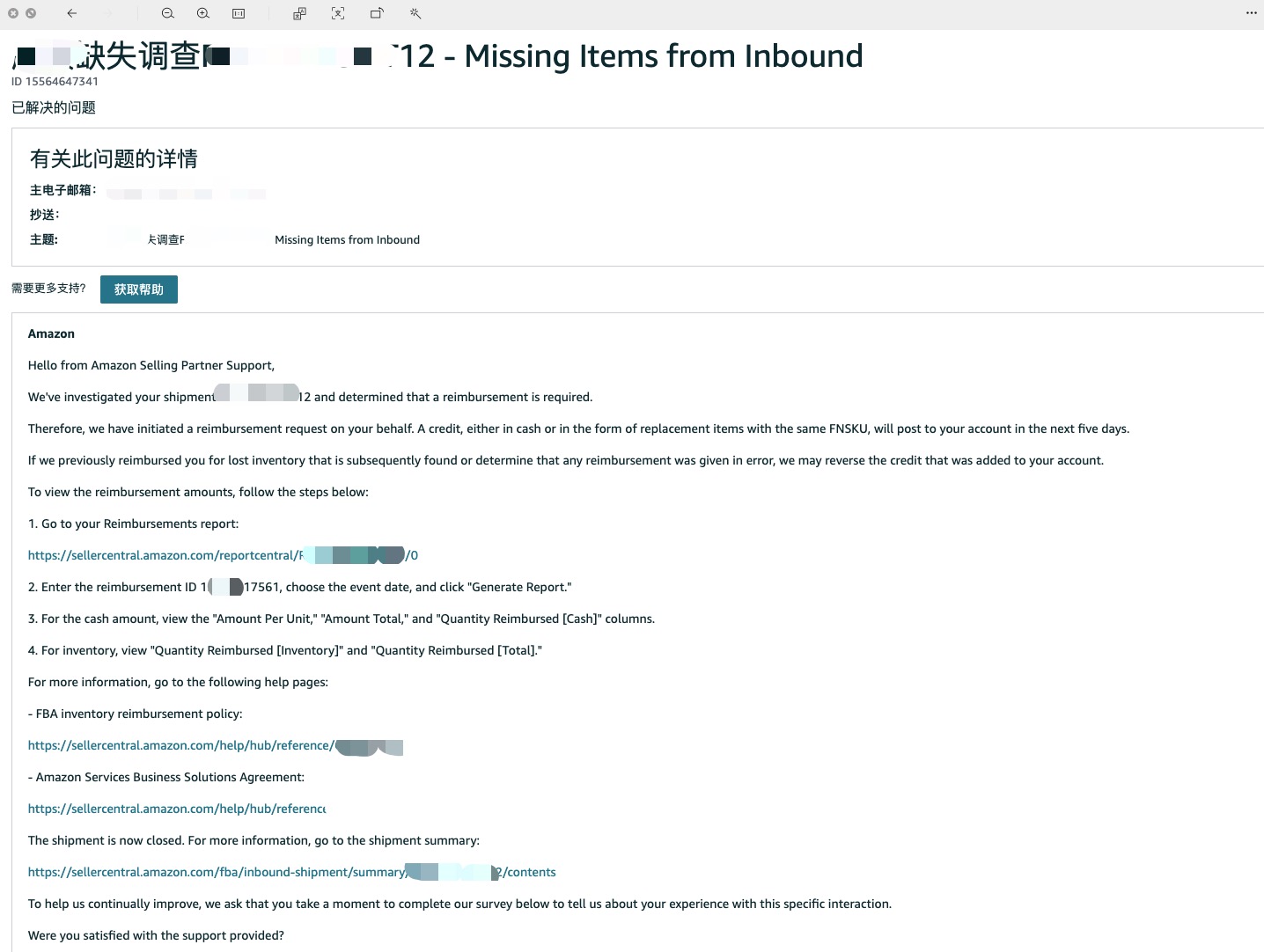
Task: Click the case ID 15564647341 text
Action: pos(55,82)
